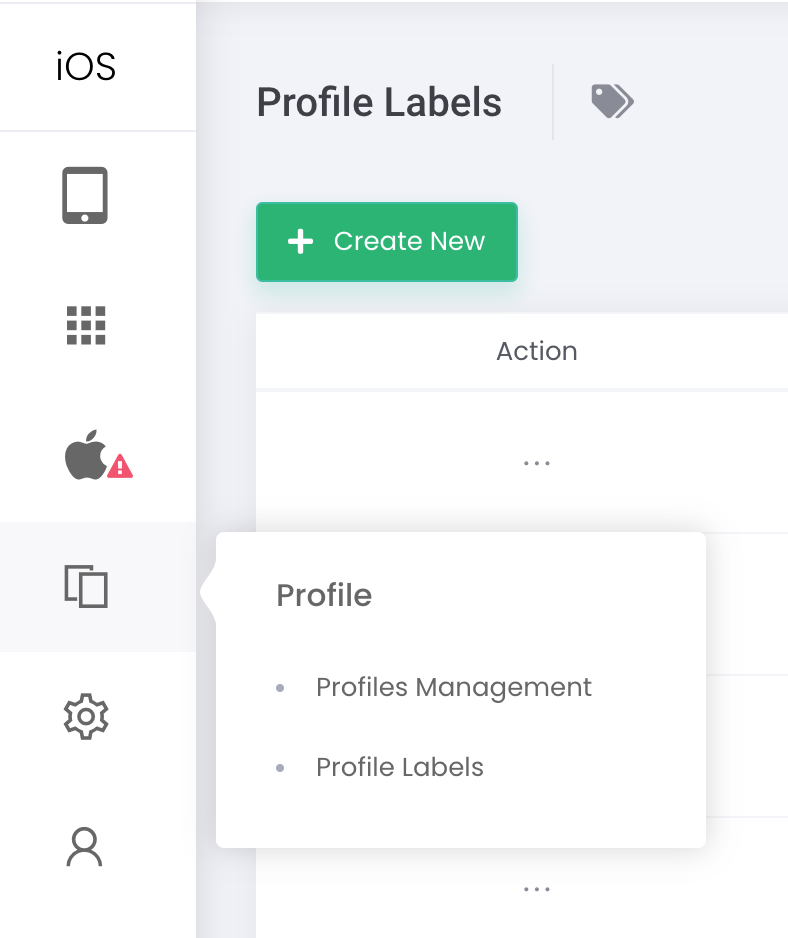Click the bullet before Profile Labels entry

pyautogui.click(x=280, y=768)
